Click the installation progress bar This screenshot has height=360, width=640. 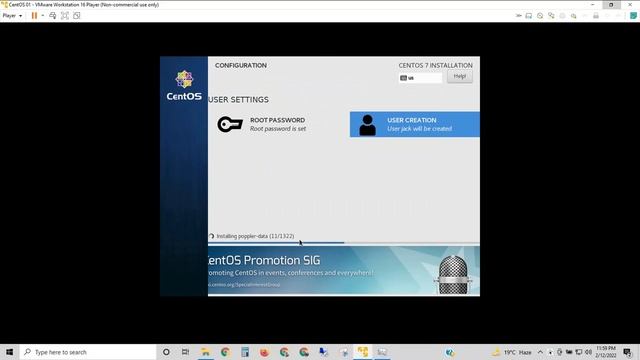344,242
